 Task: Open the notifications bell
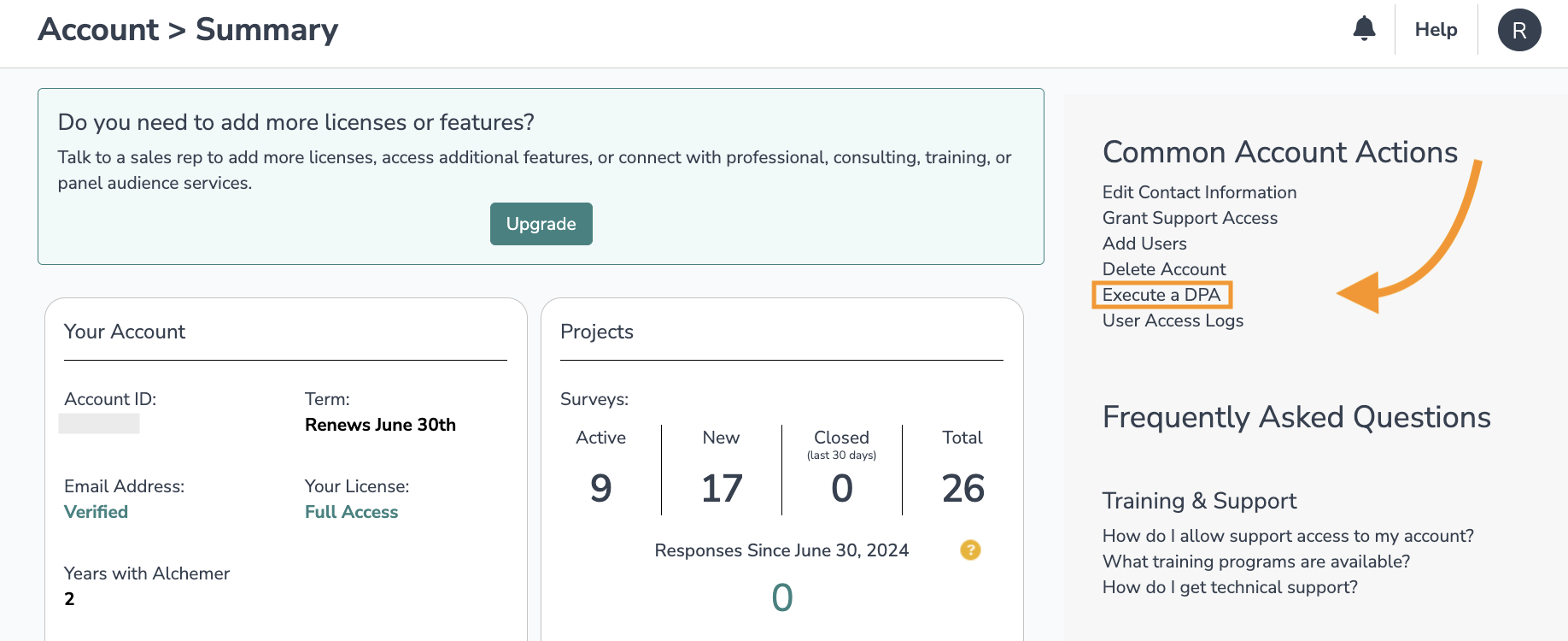click(1364, 29)
